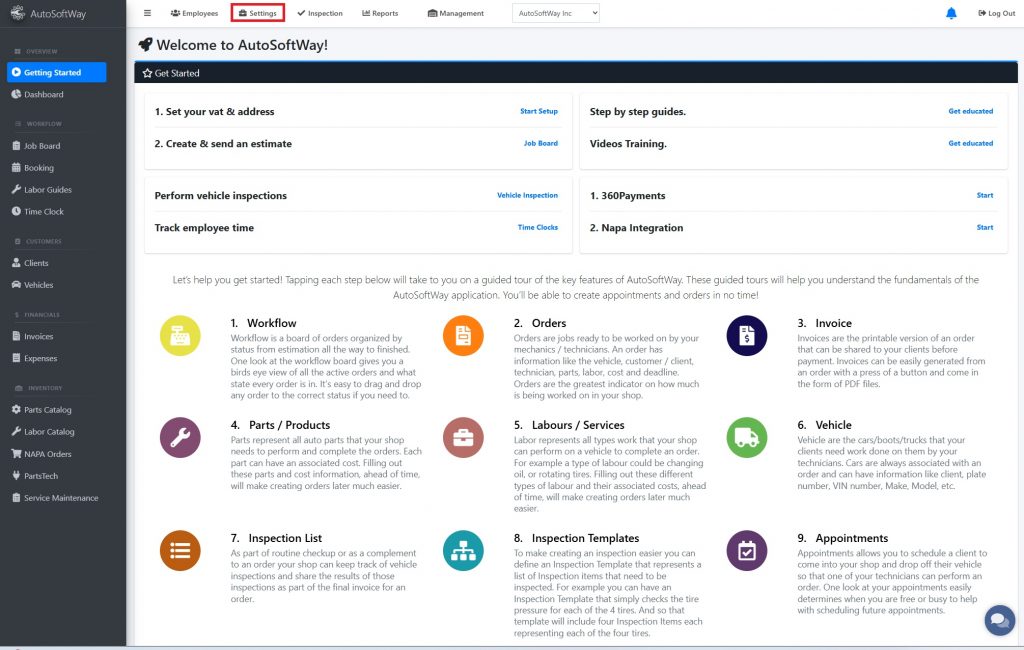Click the green Vehicle truck icon
The image size is (1024, 650).
coord(747,438)
